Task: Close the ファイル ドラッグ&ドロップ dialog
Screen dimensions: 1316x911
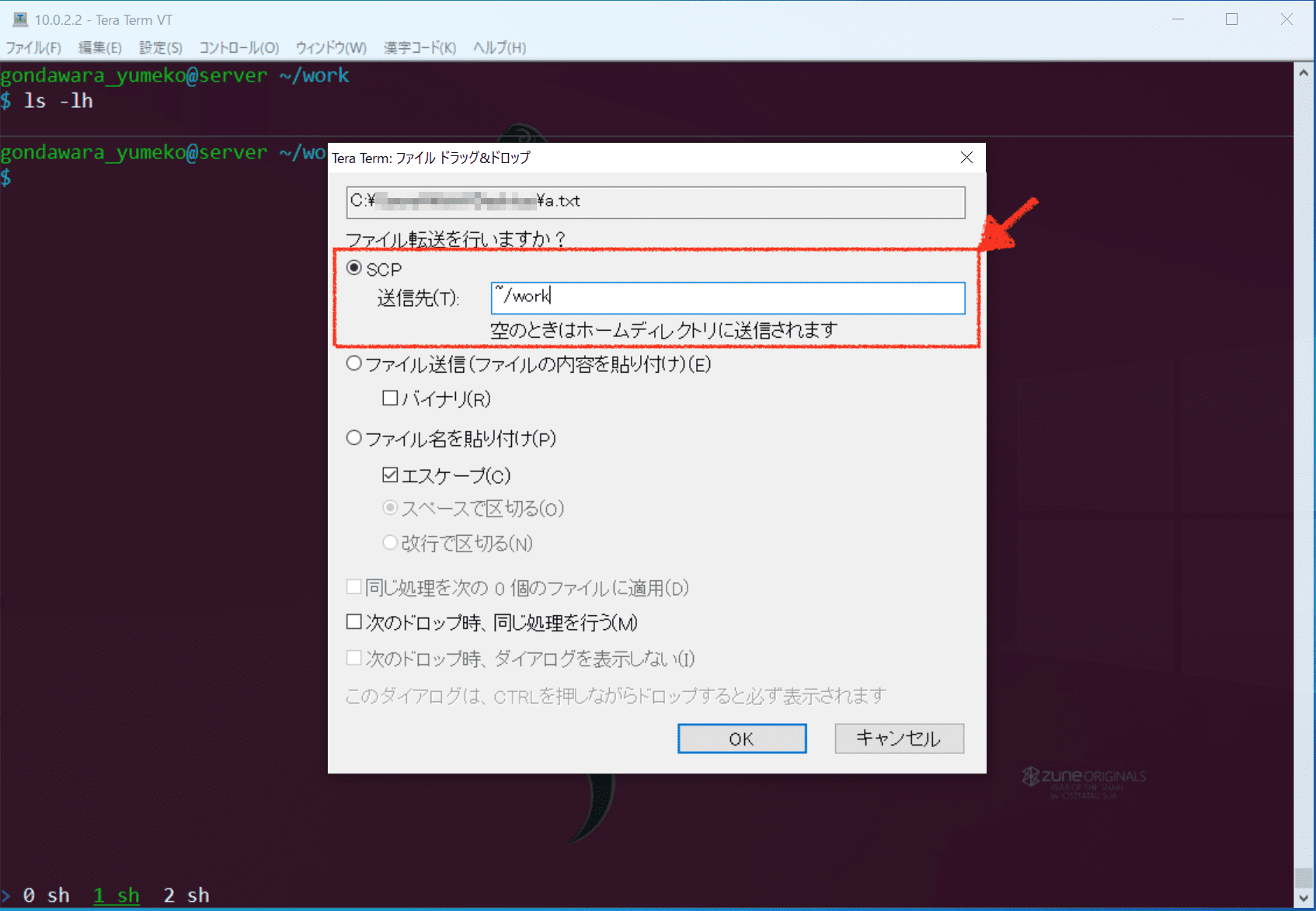Action: [966, 158]
